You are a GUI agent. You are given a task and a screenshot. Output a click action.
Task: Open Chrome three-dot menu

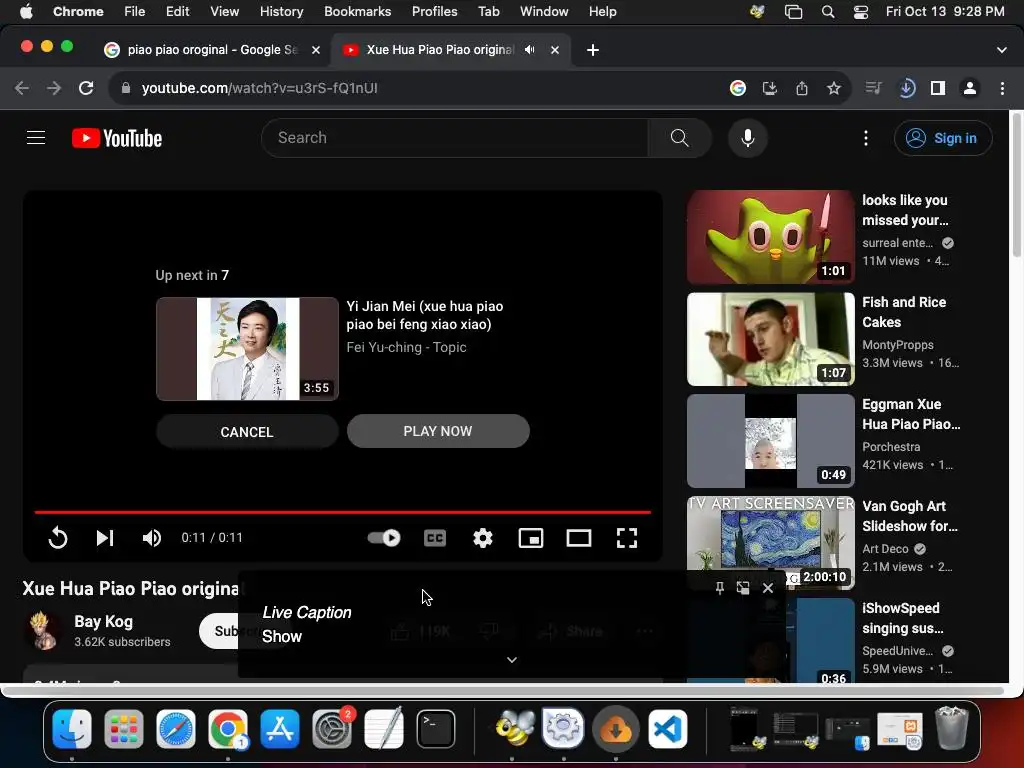pos(1002,88)
